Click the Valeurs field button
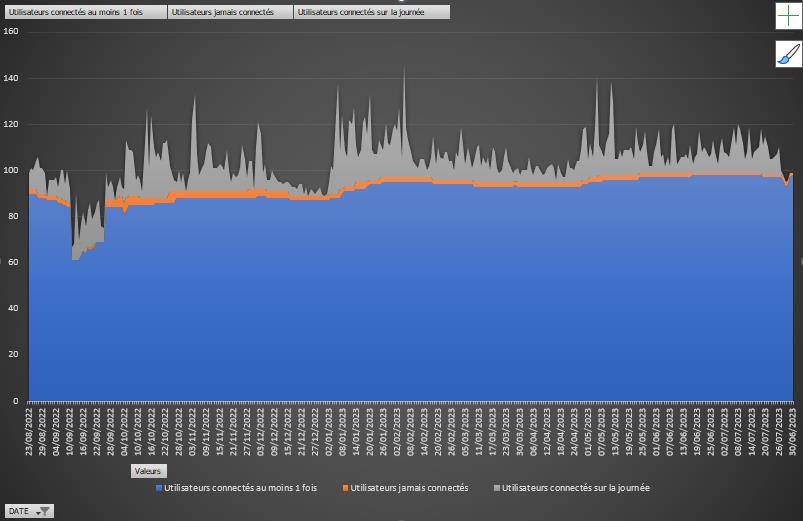 tap(148, 470)
